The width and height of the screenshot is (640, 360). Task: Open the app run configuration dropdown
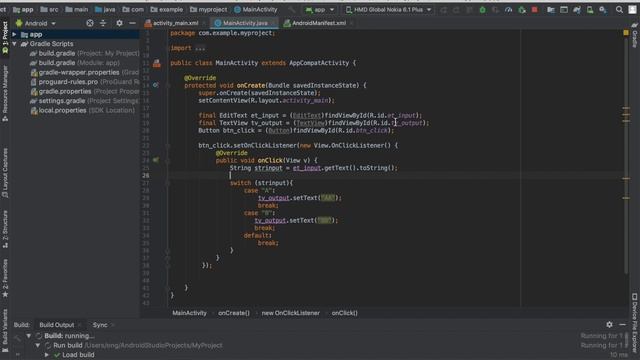click(x=320, y=9)
